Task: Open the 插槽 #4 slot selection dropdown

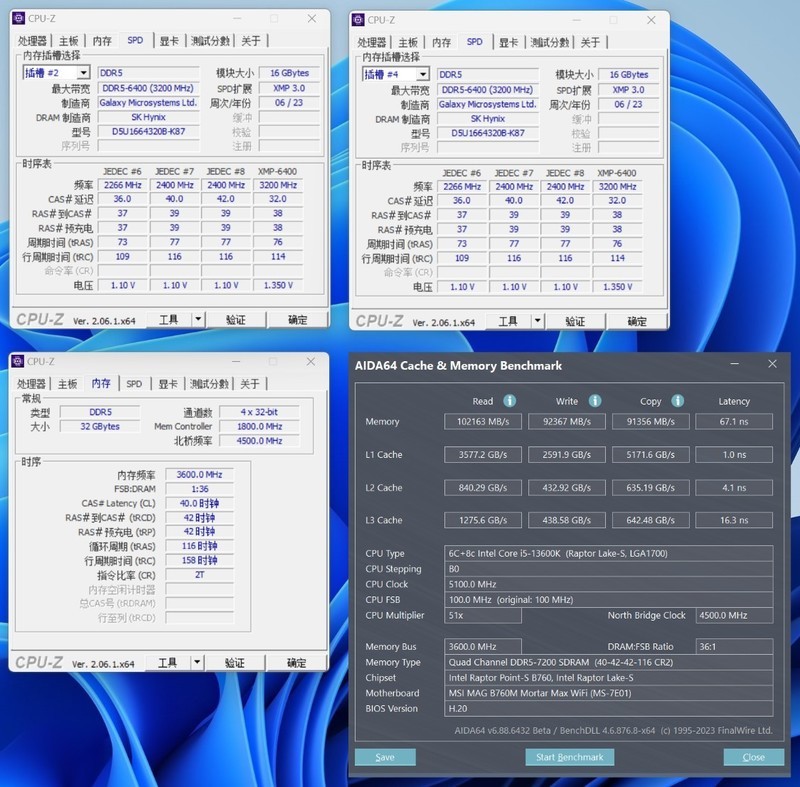Action: click(422, 75)
